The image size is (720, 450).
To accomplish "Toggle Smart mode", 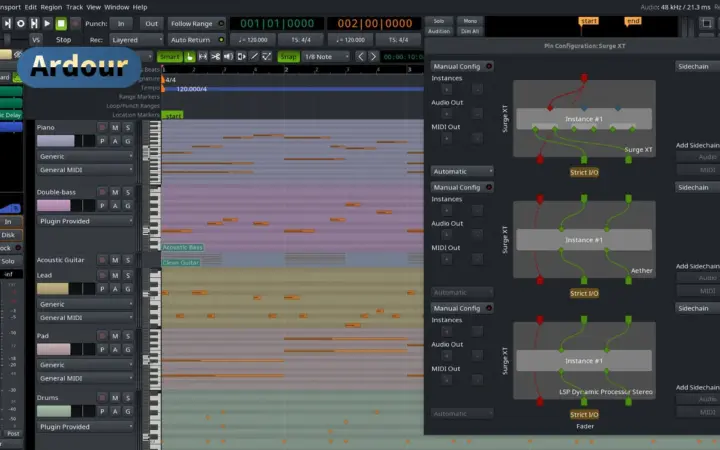I will point(169,56).
